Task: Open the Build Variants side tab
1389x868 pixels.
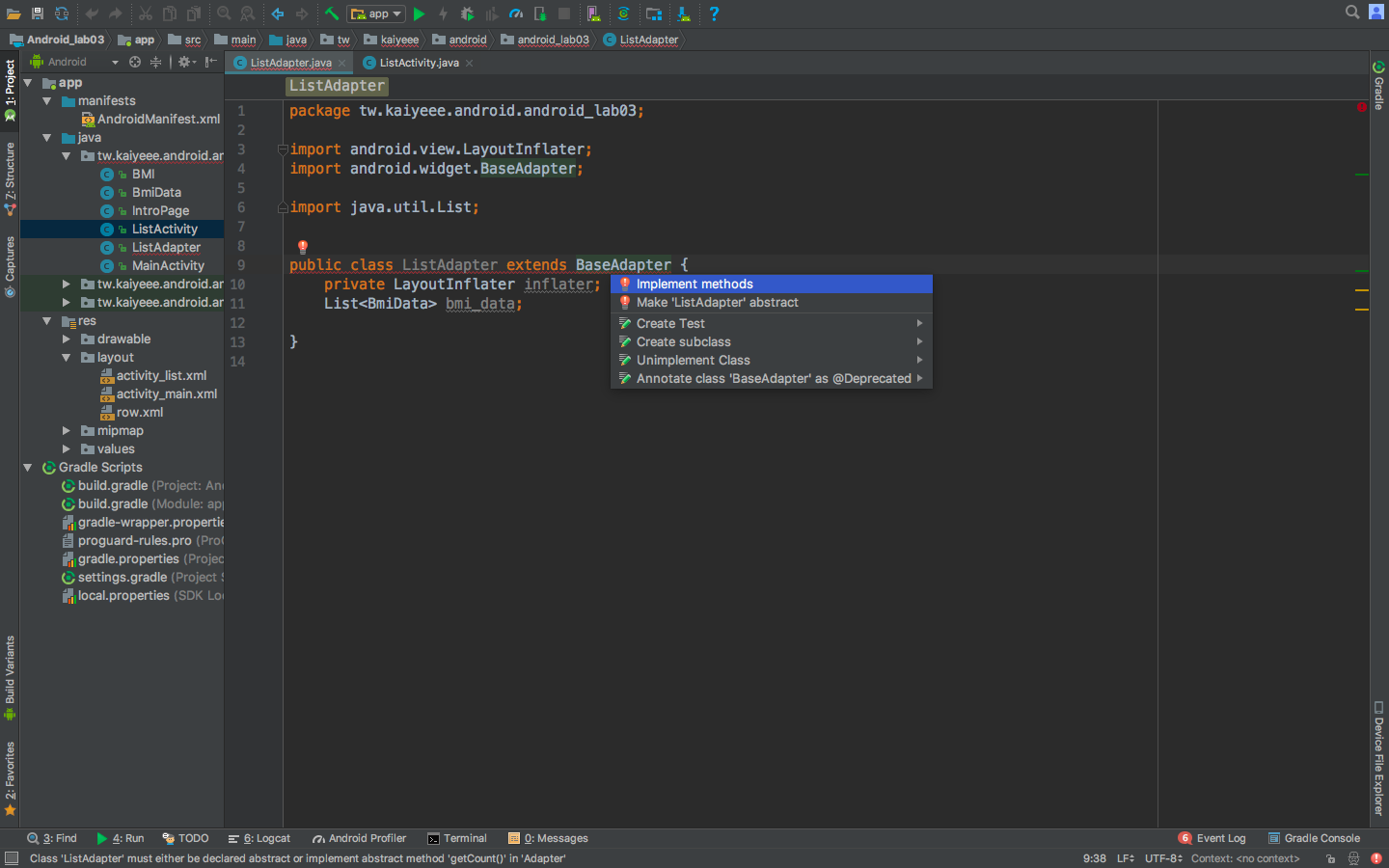Action: [10, 678]
